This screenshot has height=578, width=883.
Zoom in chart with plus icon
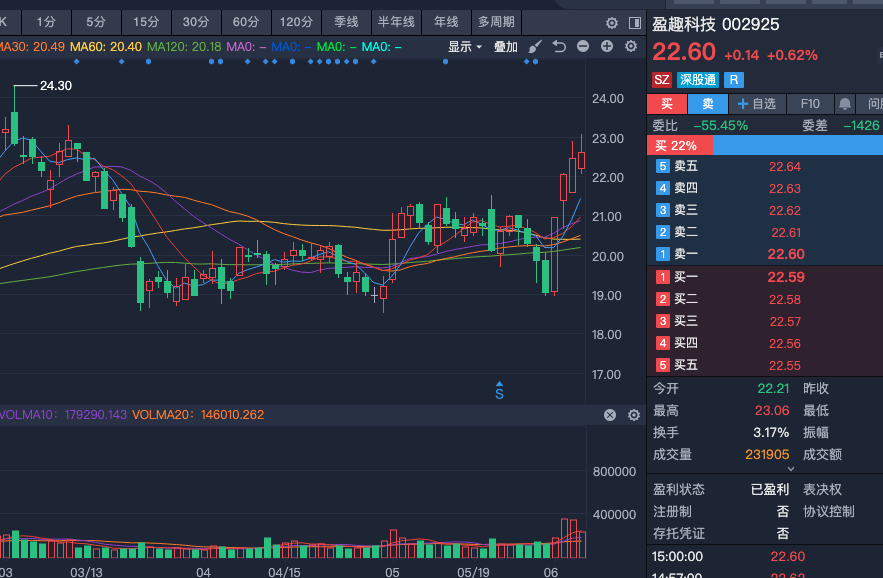pyautogui.click(x=606, y=46)
